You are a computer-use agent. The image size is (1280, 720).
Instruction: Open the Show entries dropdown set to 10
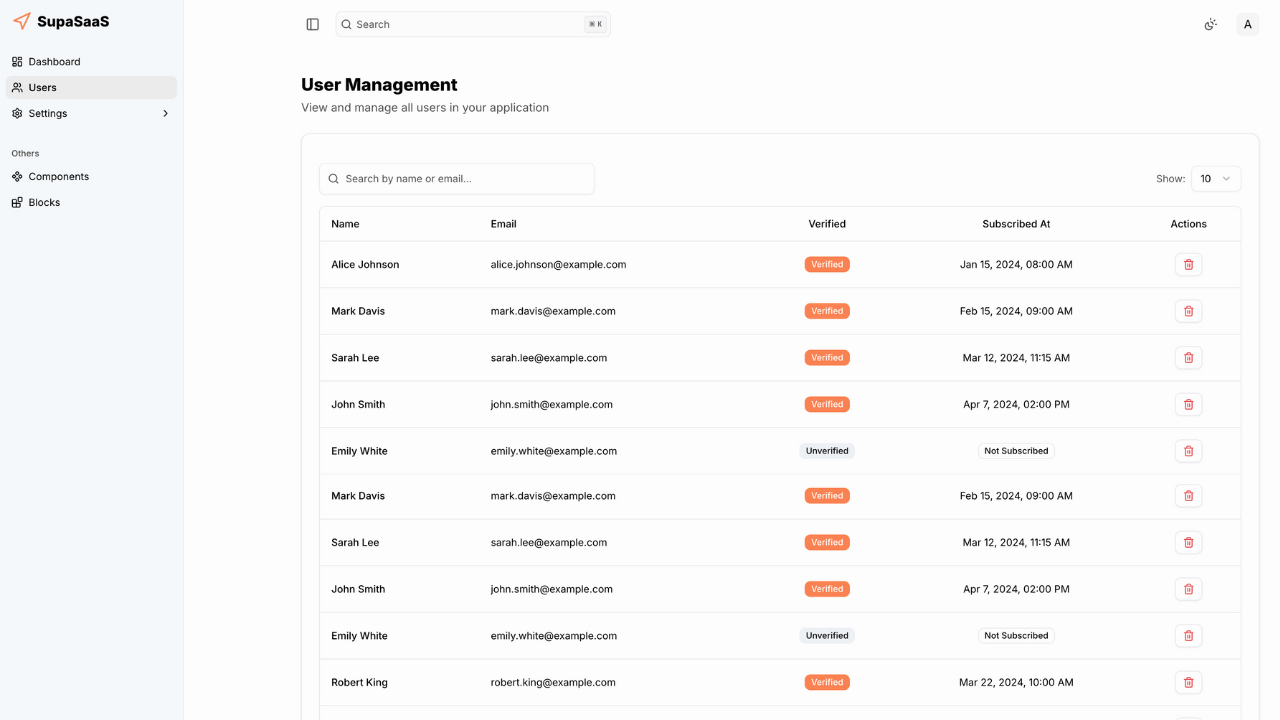(1215, 178)
